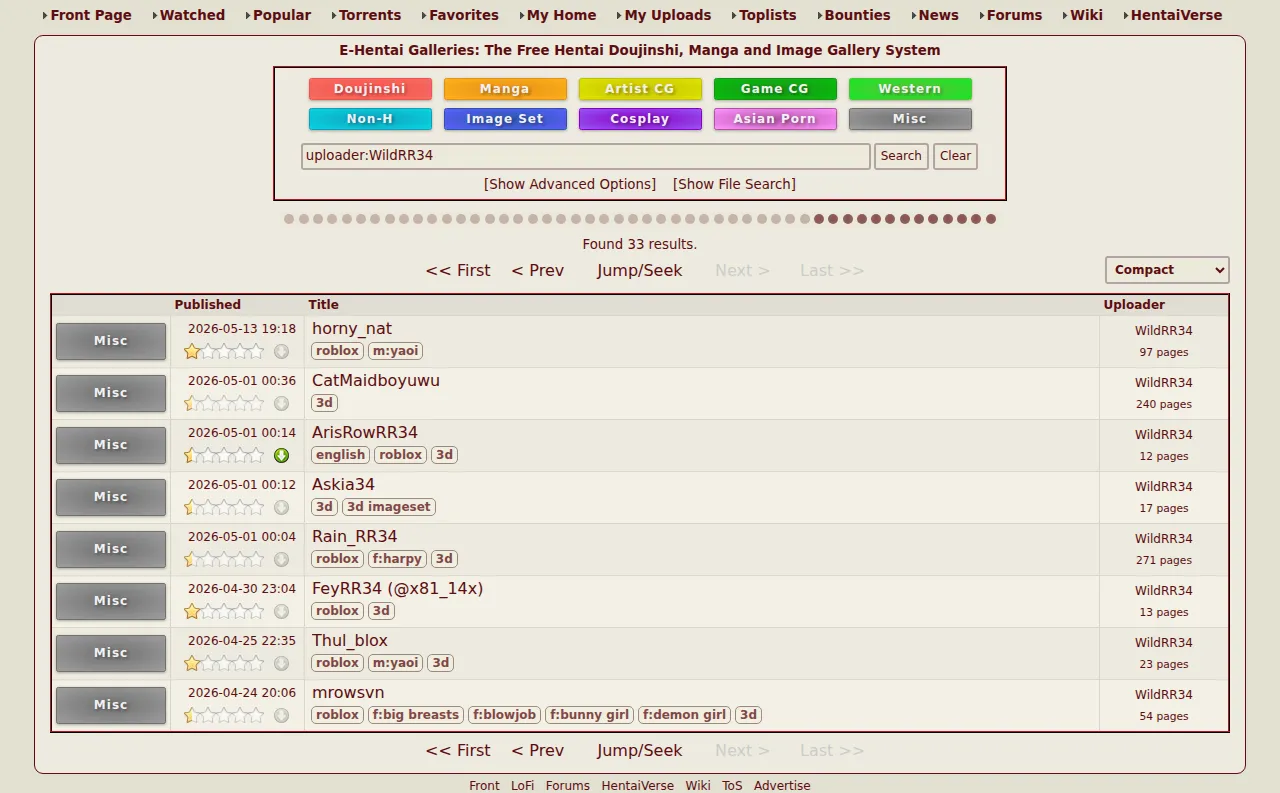Click Jump/Seek below the results table
The image size is (1280, 793).
click(x=640, y=750)
